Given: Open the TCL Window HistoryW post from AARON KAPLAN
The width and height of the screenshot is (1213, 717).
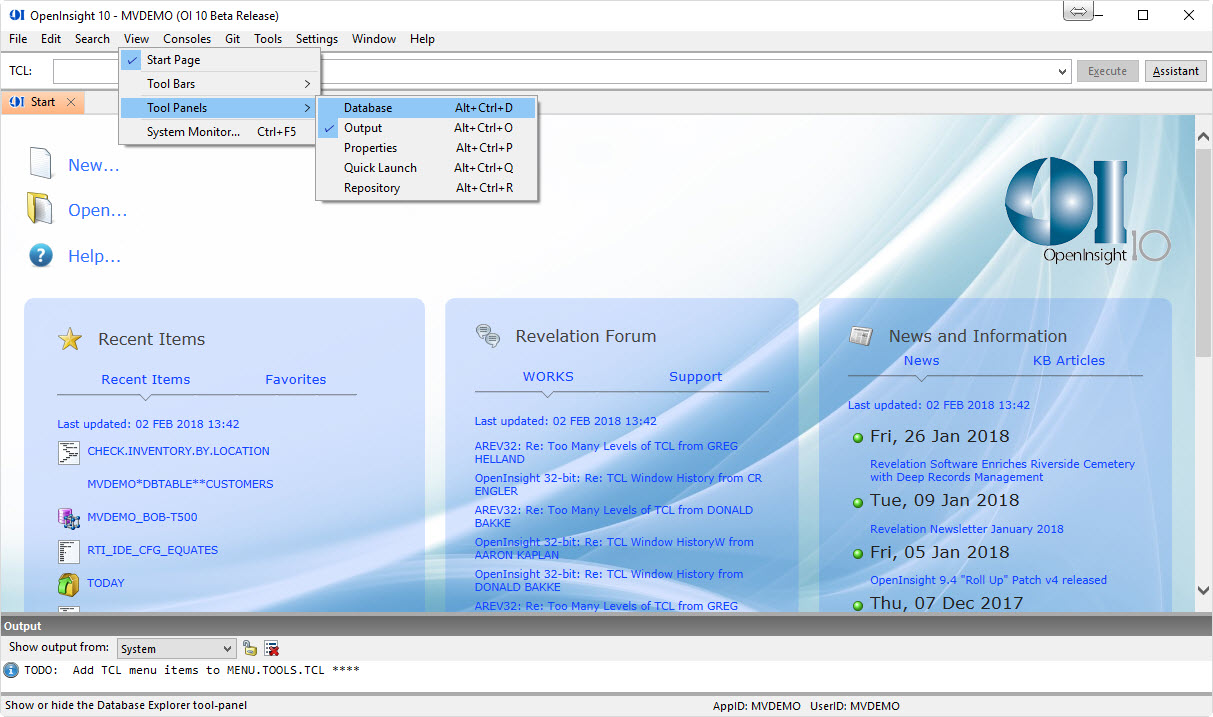Looking at the screenshot, I should click(x=614, y=549).
